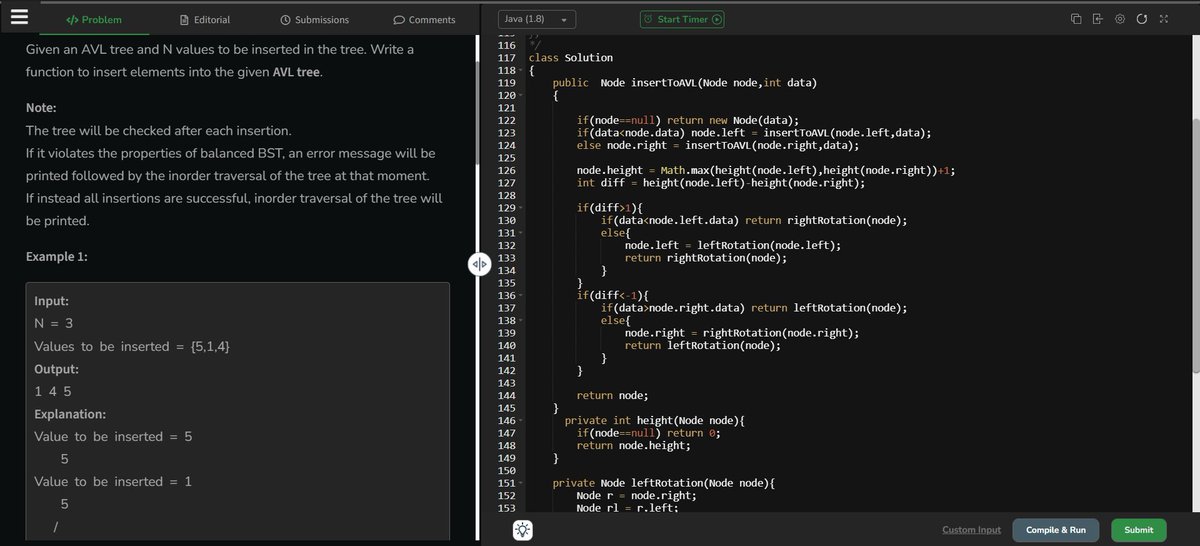Click Compile & Run

pyautogui.click(x=1056, y=530)
